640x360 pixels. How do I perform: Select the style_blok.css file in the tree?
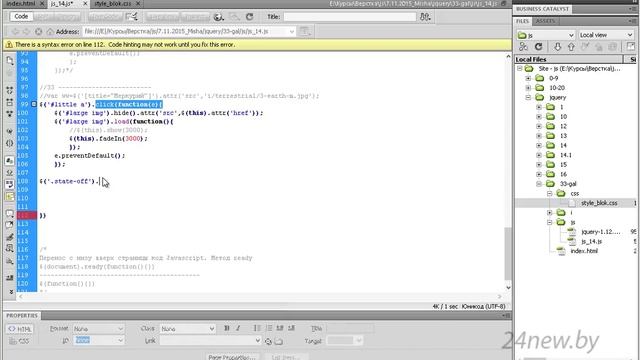pyautogui.click(x=599, y=203)
